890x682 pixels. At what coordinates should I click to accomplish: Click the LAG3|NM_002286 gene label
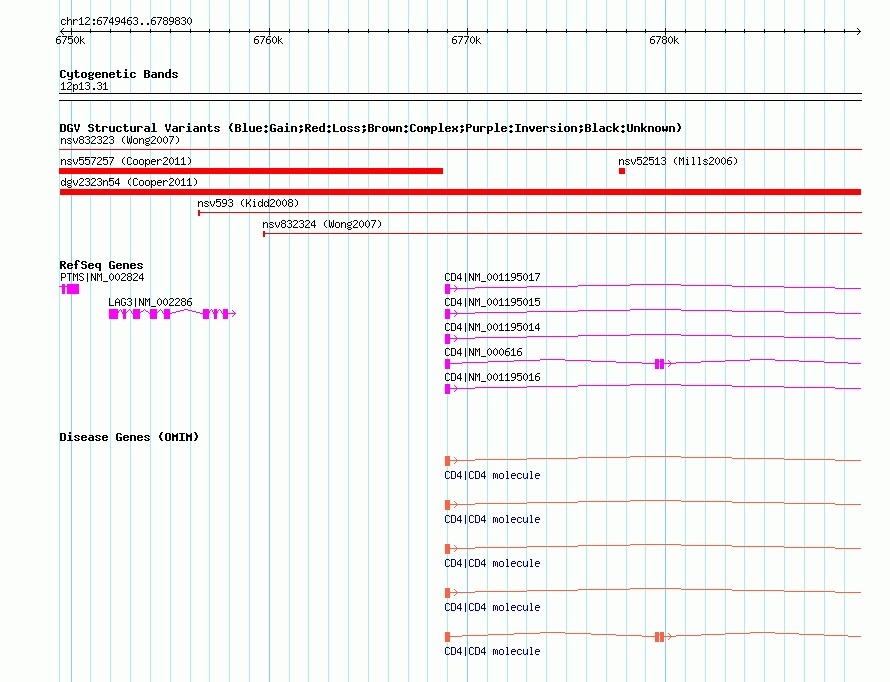pos(150,302)
